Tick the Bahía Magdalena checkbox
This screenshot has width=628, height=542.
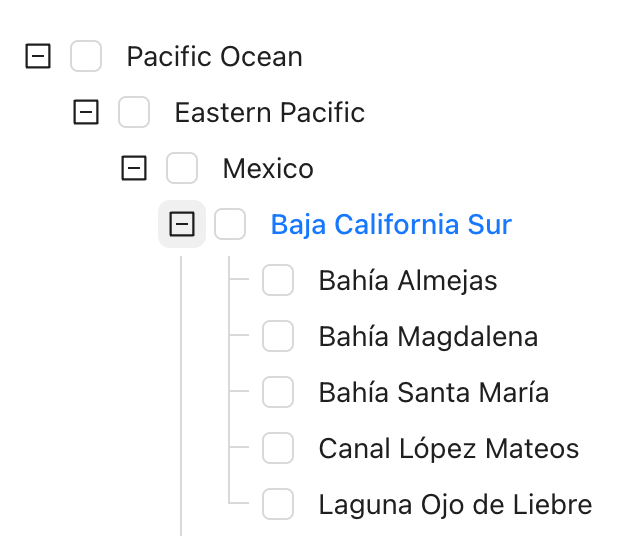point(278,337)
